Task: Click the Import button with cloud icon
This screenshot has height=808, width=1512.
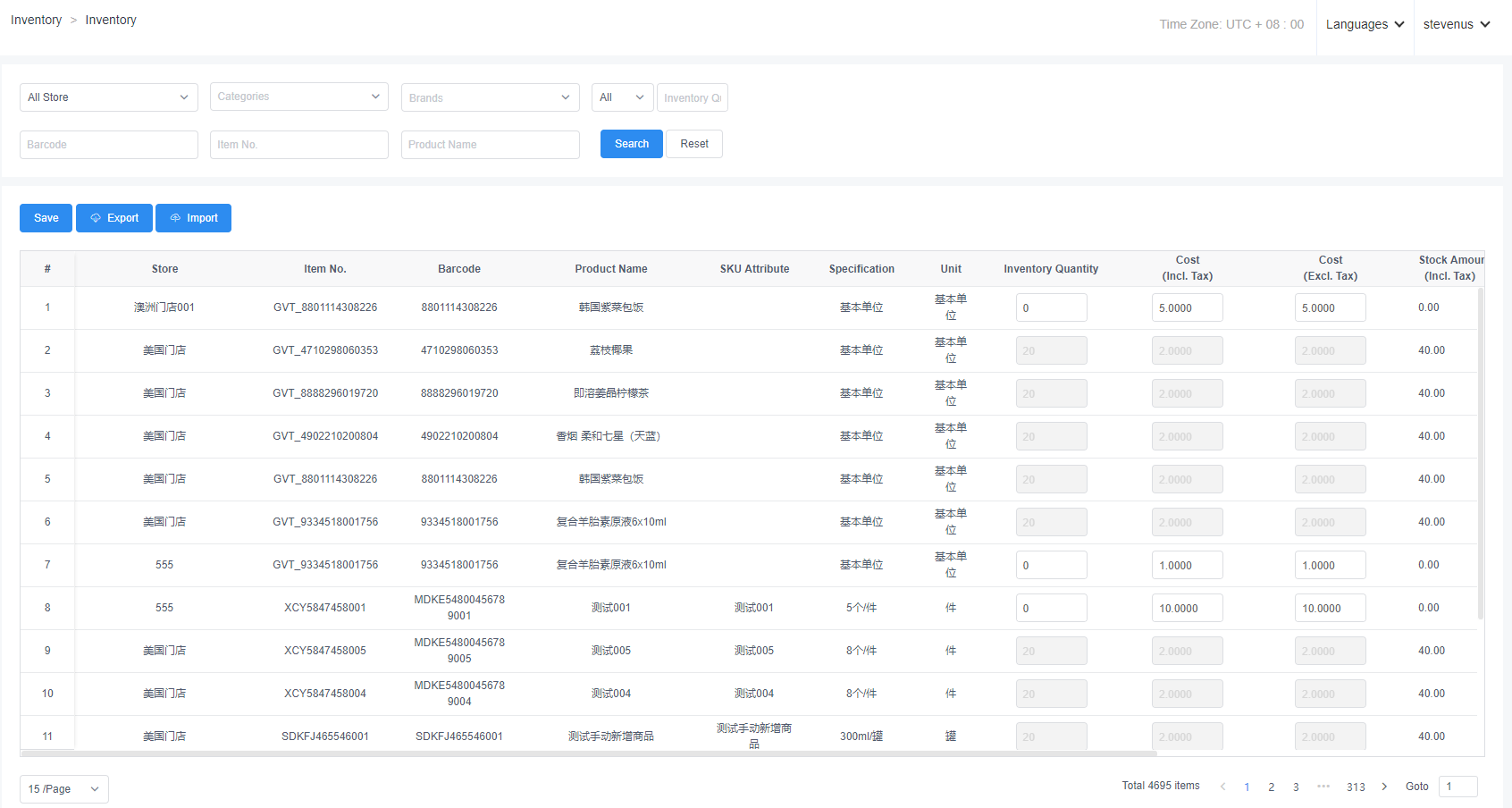Action: [193, 218]
